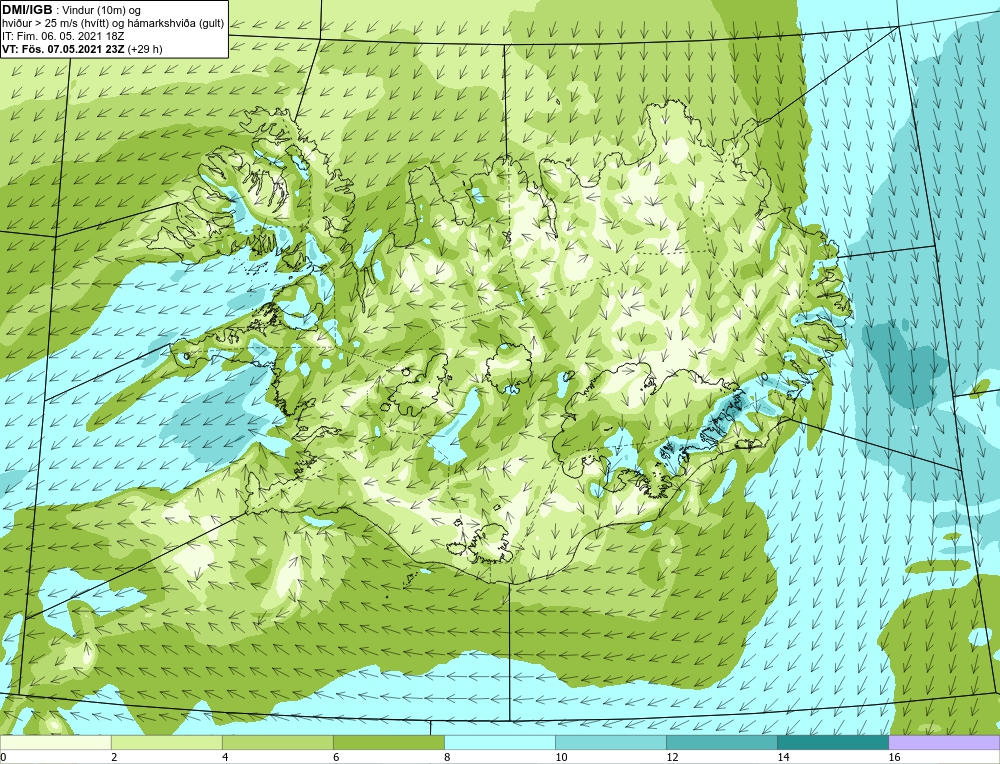Click the 14–16 m/s dark teal swatch
The image size is (1000, 764).
pos(832,742)
